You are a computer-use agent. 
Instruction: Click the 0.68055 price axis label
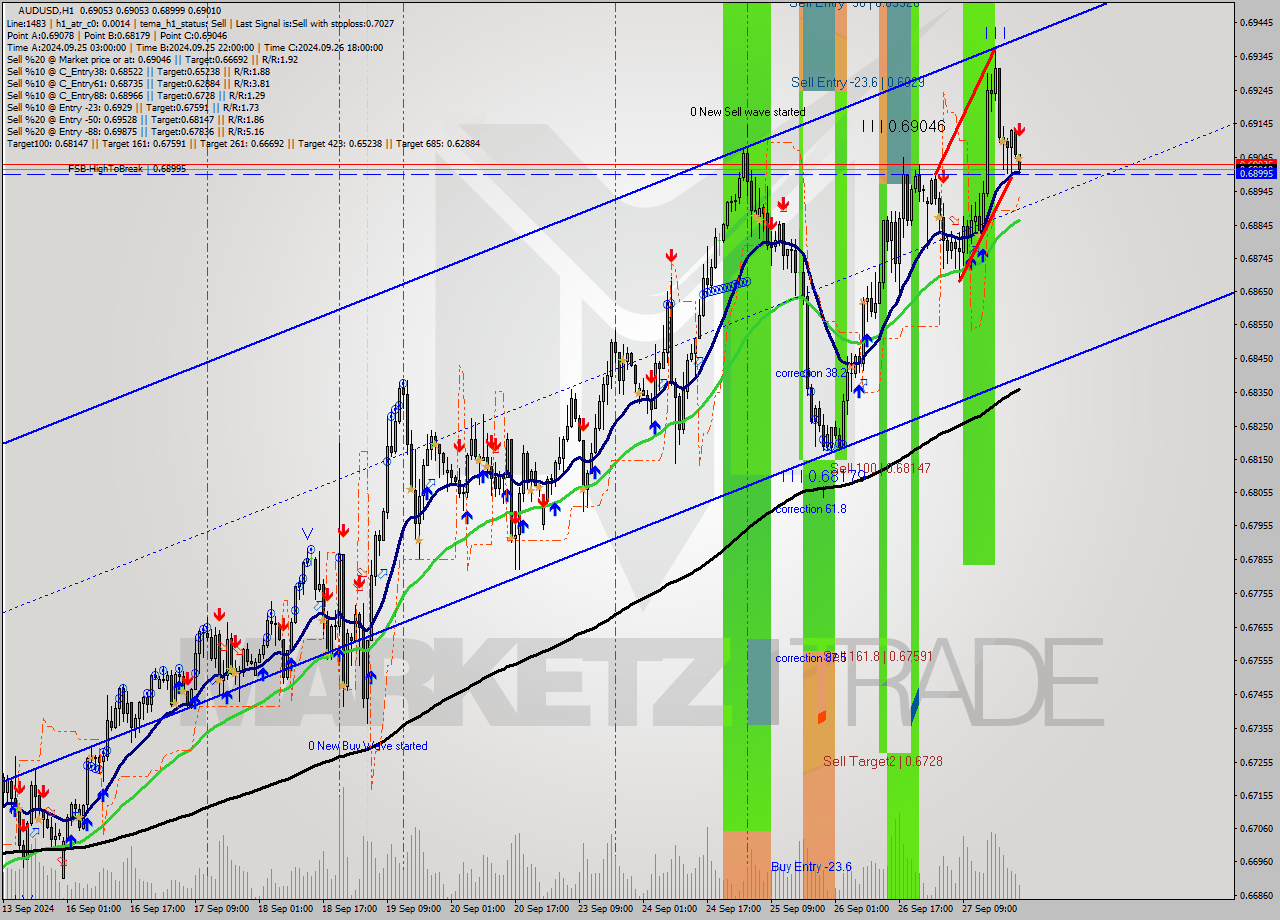pos(1257,492)
